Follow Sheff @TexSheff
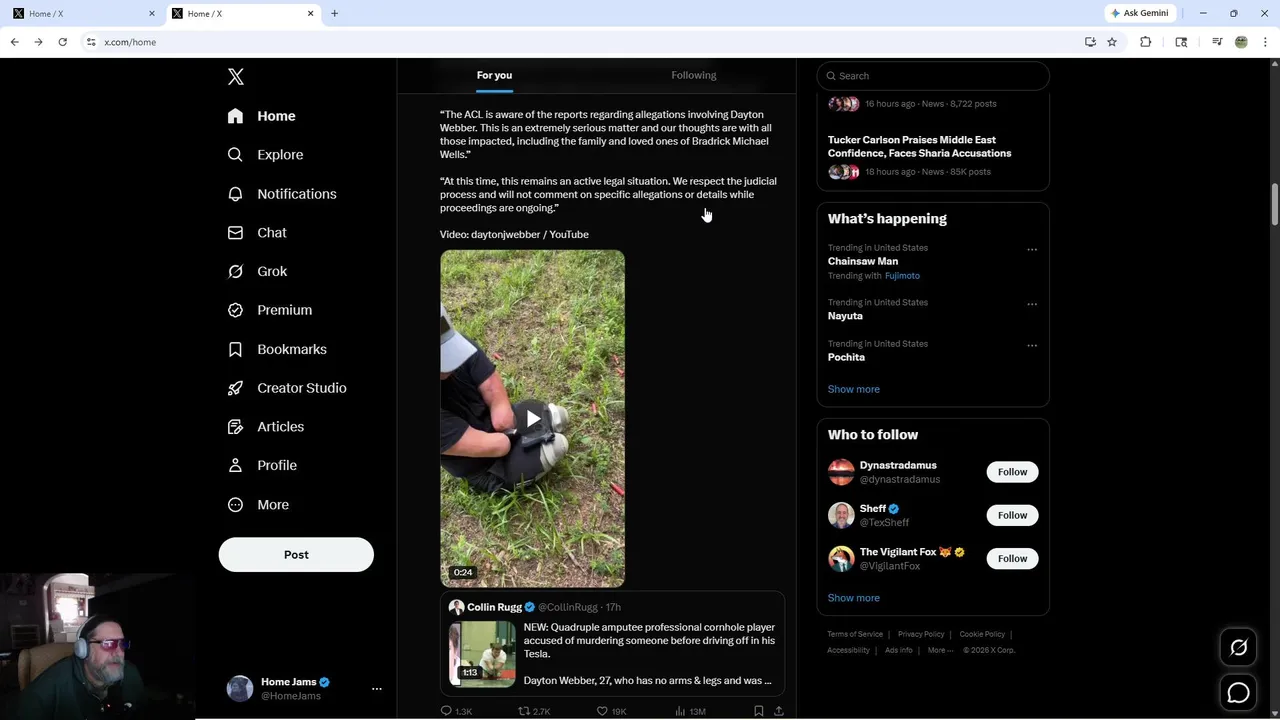This screenshot has height=720, width=1280. (1012, 515)
